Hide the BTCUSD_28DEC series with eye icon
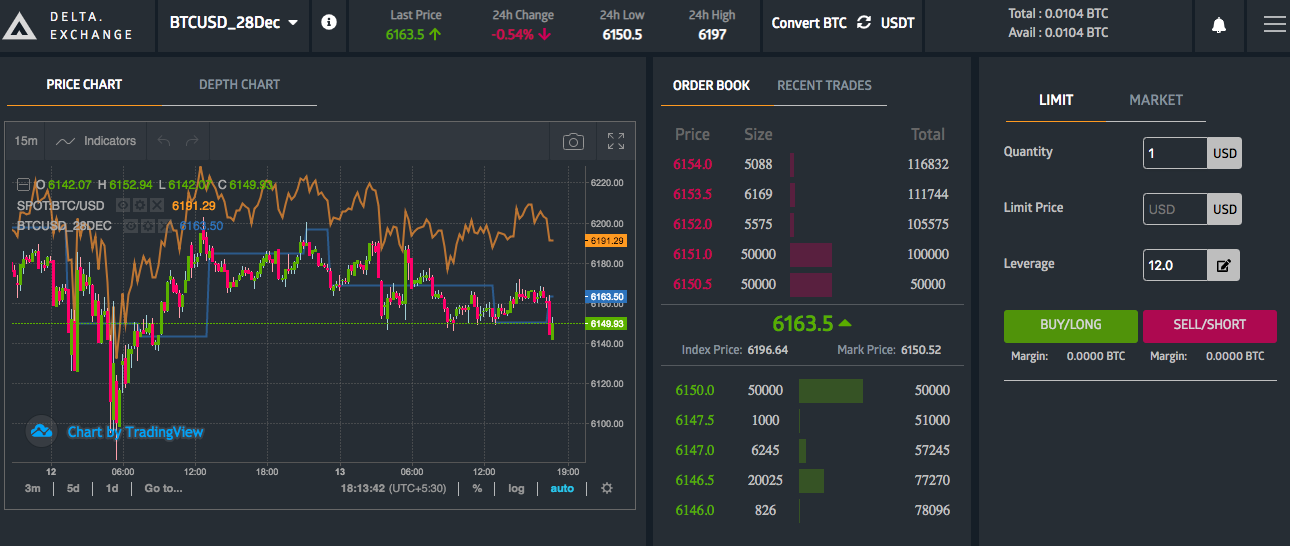Screen dimensions: 1290x546 tap(130, 226)
